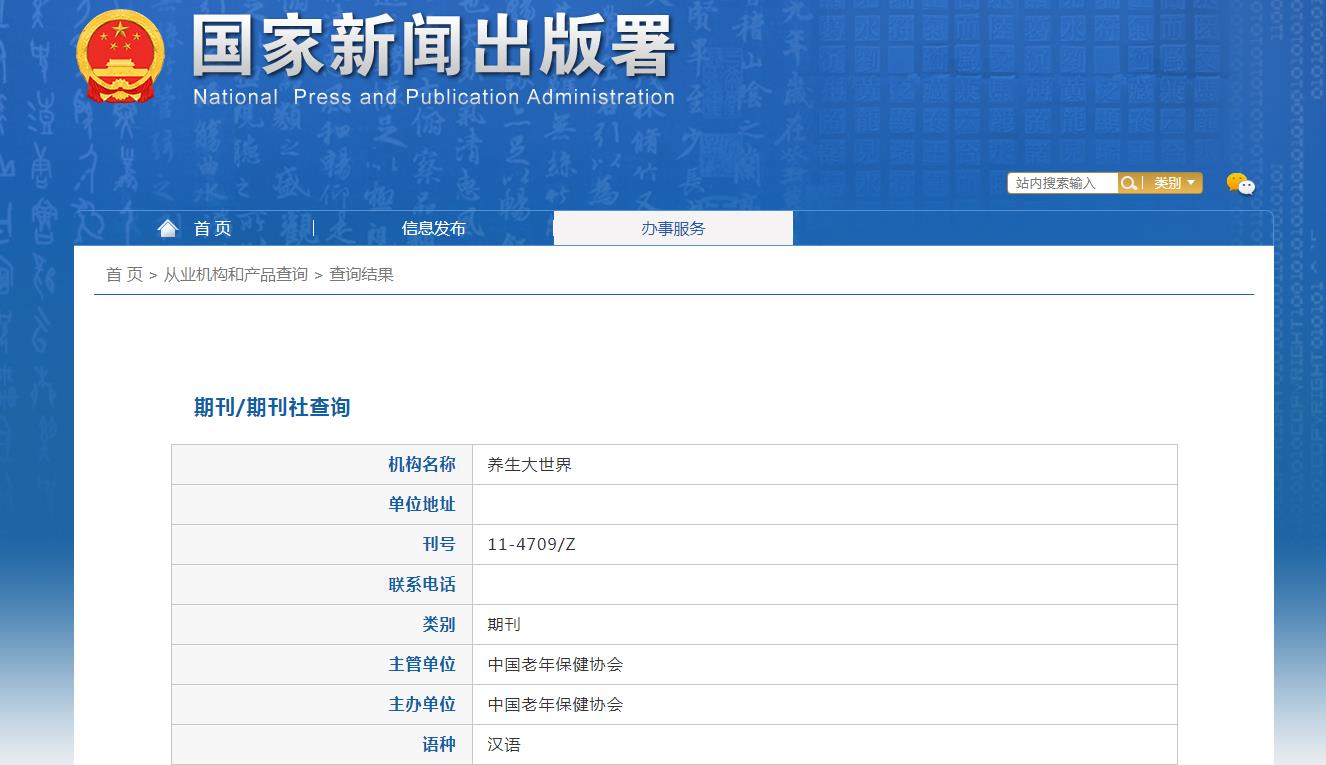Switch to the 信息发布 tab
1326x765 pixels.
(x=433, y=228)
